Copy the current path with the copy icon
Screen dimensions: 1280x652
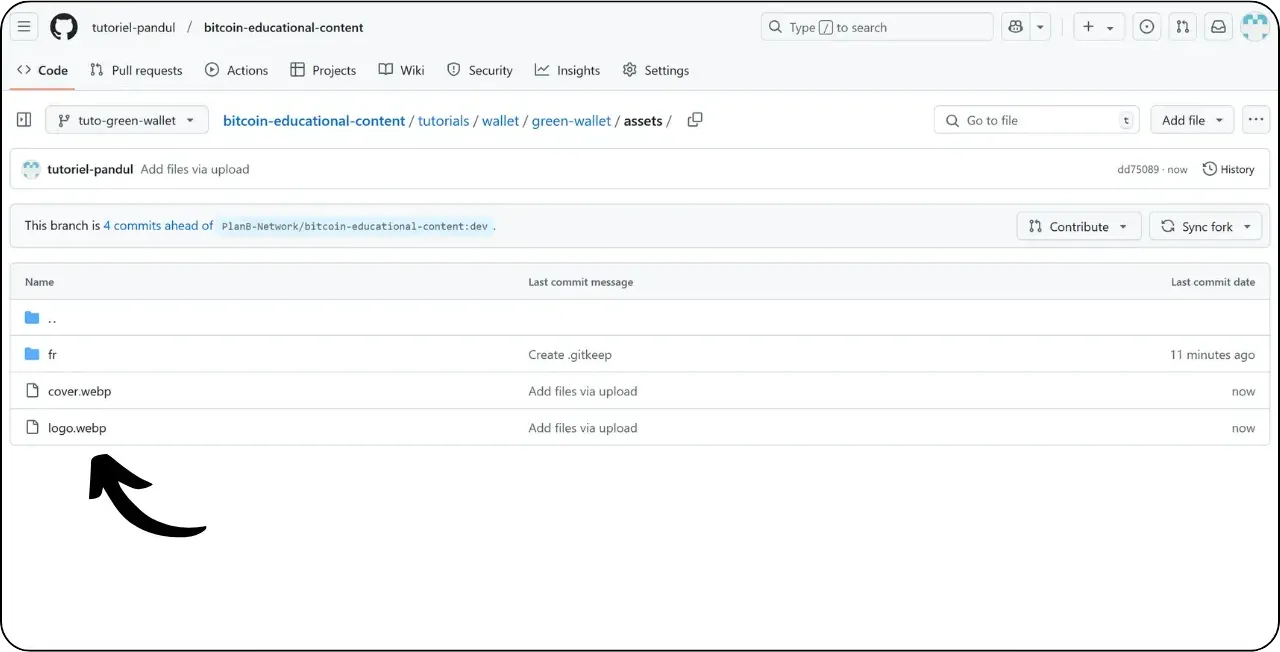coord(695,119)
